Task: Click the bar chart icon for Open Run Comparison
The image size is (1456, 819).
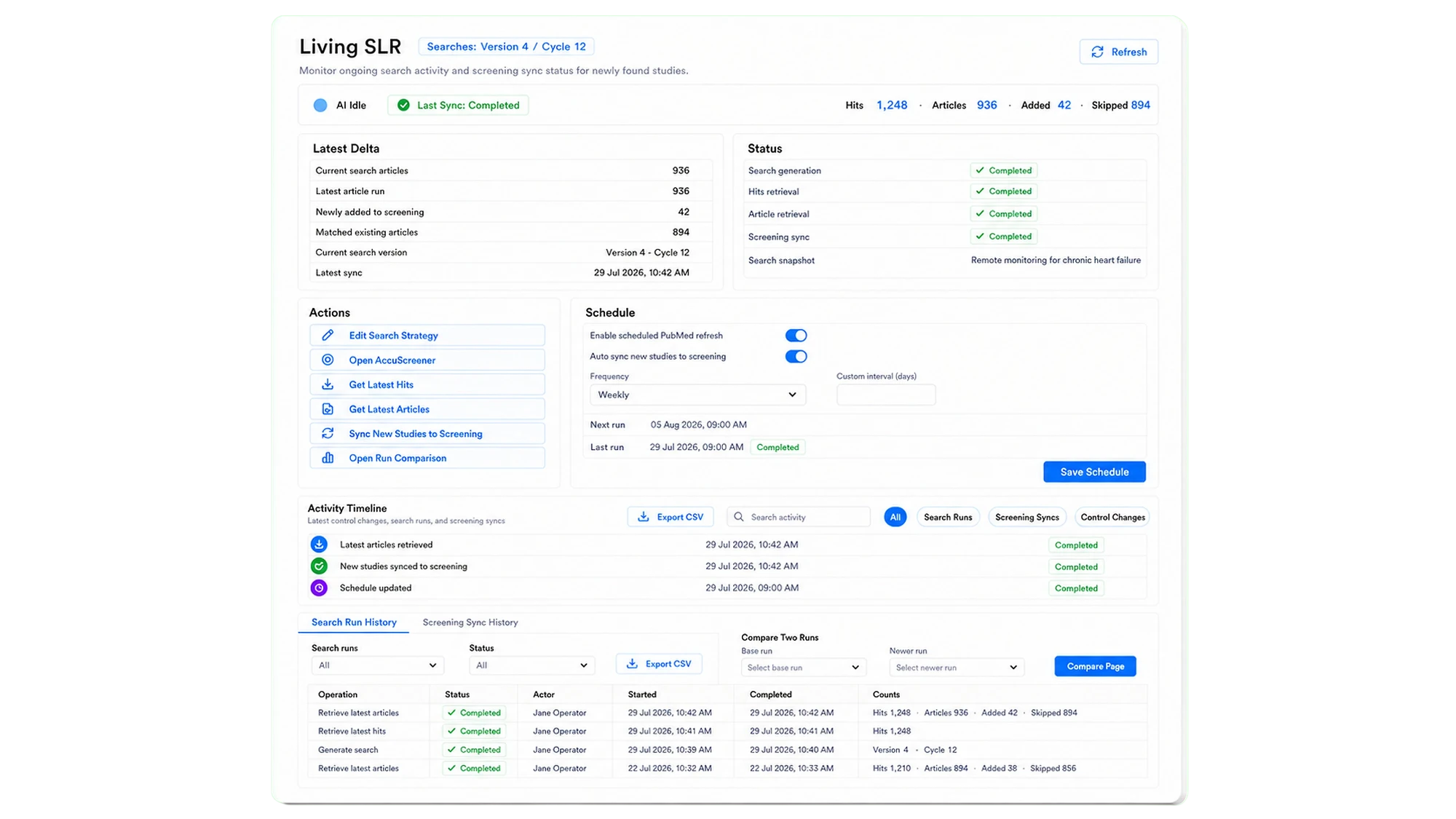Action: pos(328,458)
